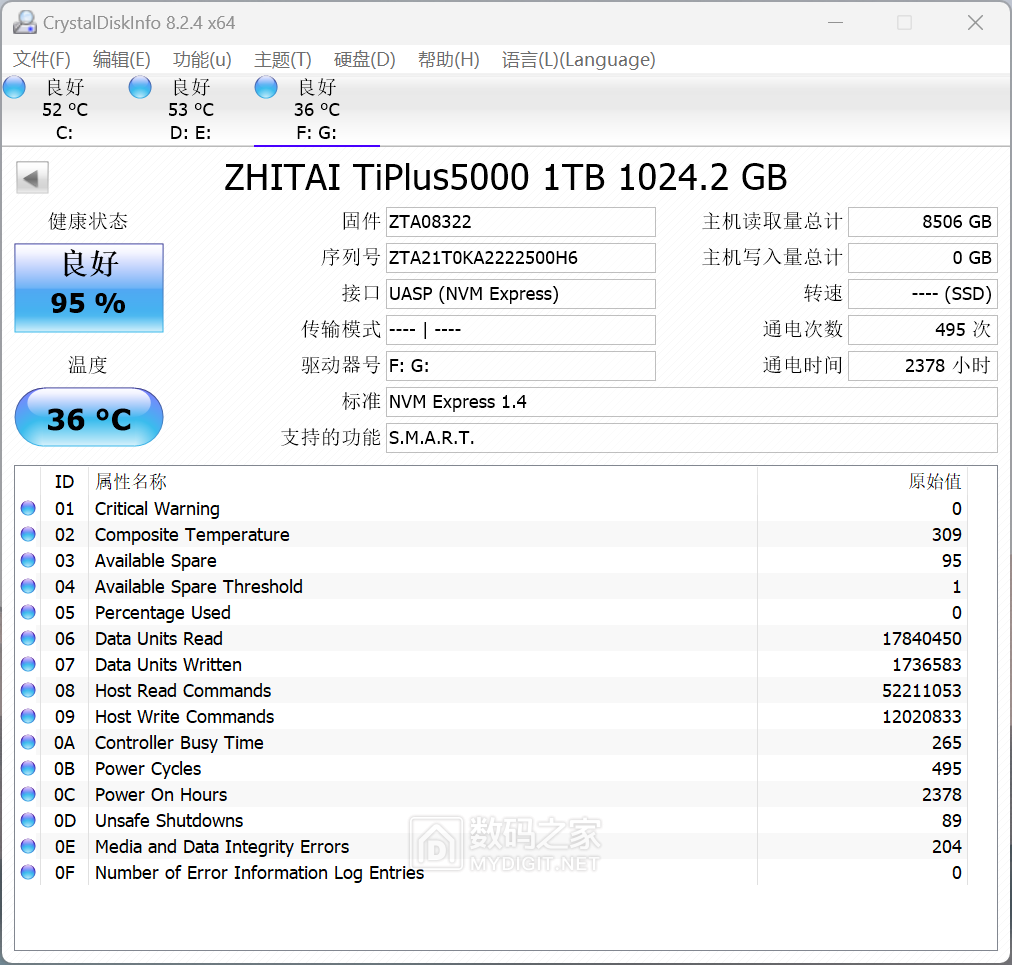
Task: Select the Critical Warning row
Action: 491,509
